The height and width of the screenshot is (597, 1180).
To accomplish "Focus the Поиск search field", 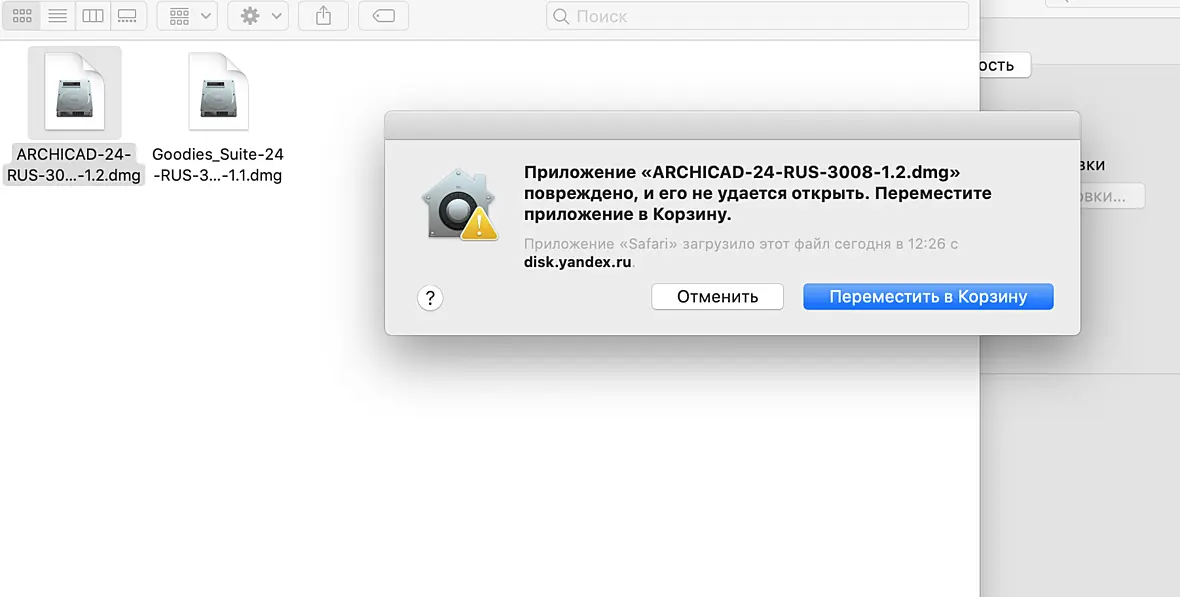I will point(757,16).
